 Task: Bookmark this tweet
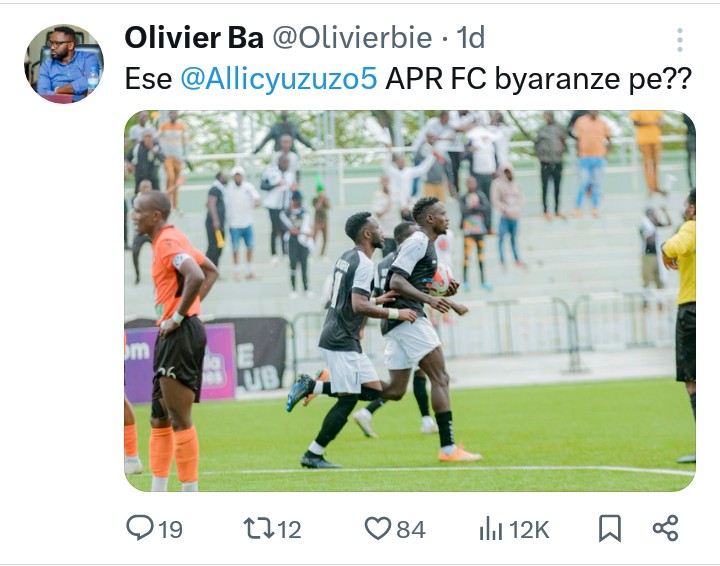click(x=610, y=529)
